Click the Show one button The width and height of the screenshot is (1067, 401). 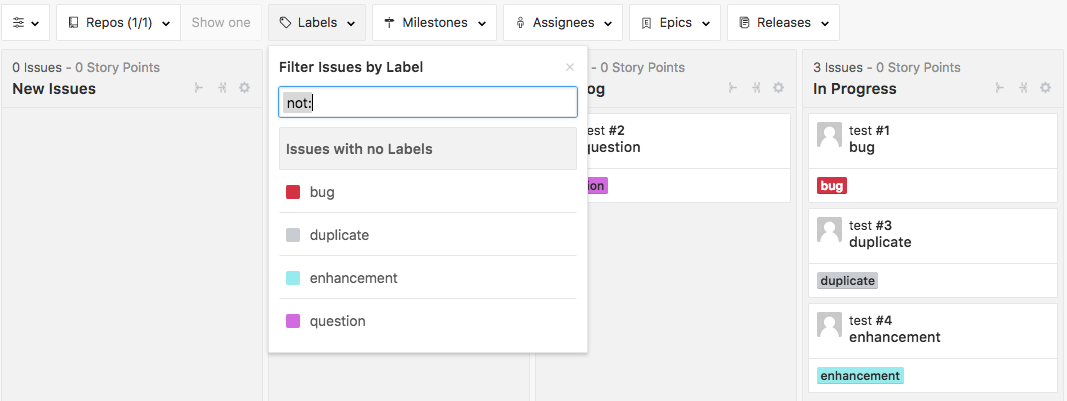[x=221, y=22]
